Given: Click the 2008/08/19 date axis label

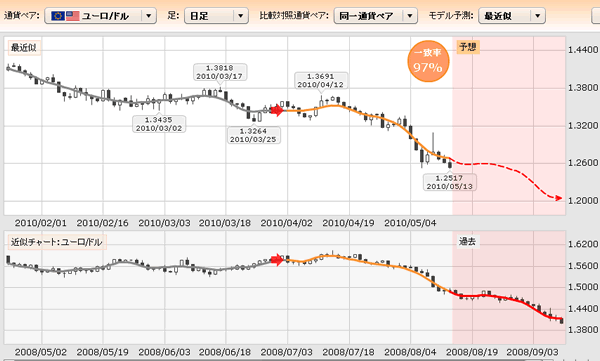Looking at the screenshot, I should tap(472, 352).
